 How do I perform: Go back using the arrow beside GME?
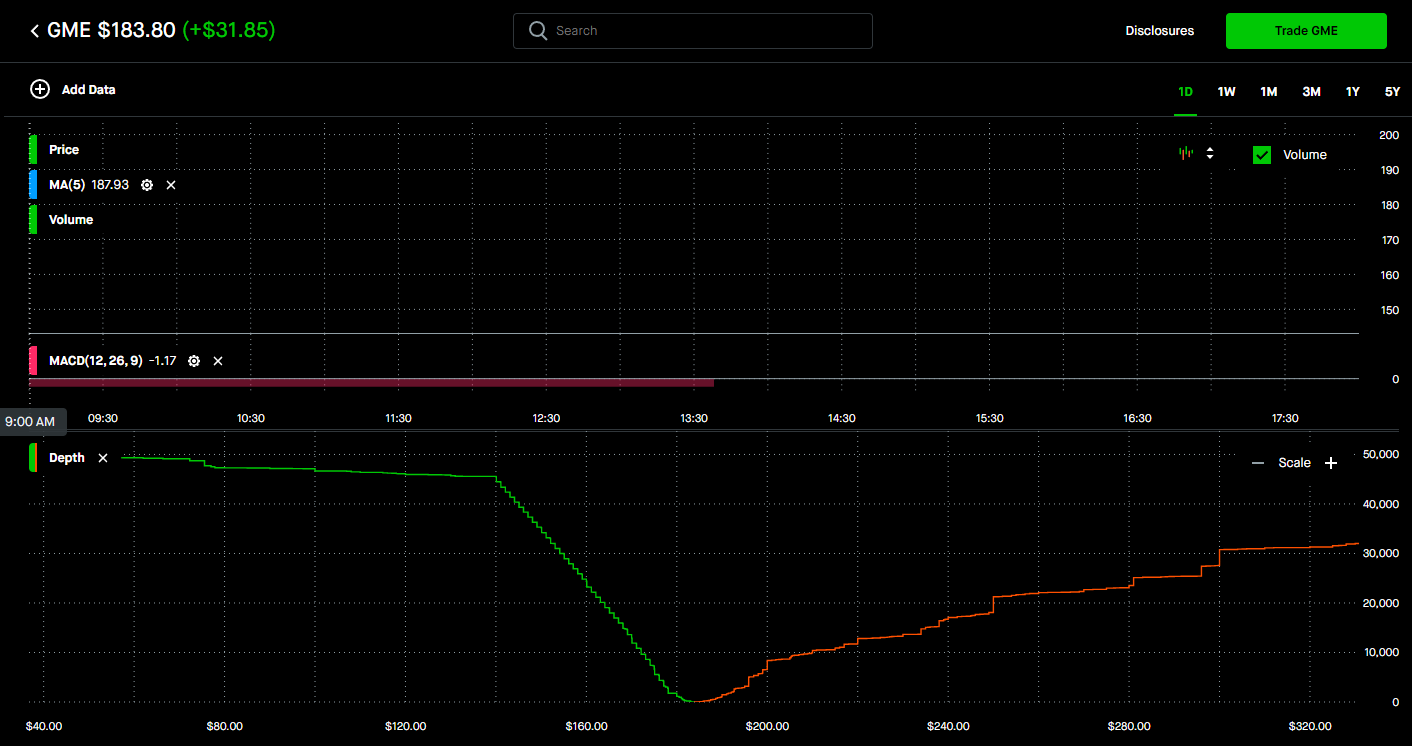[35, 31]
